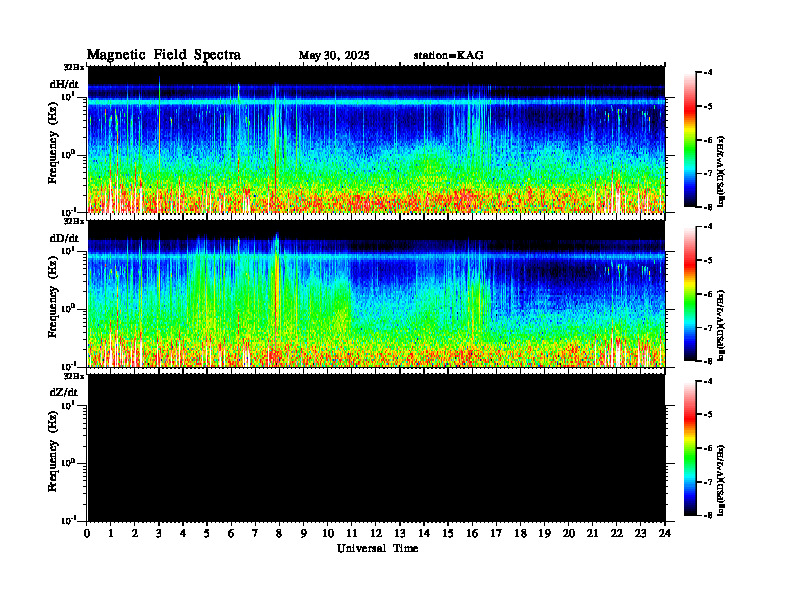Click the dH/dt spectrogram plot
Viewport: 792px width, 612px height.
click(x=376, y=139)
